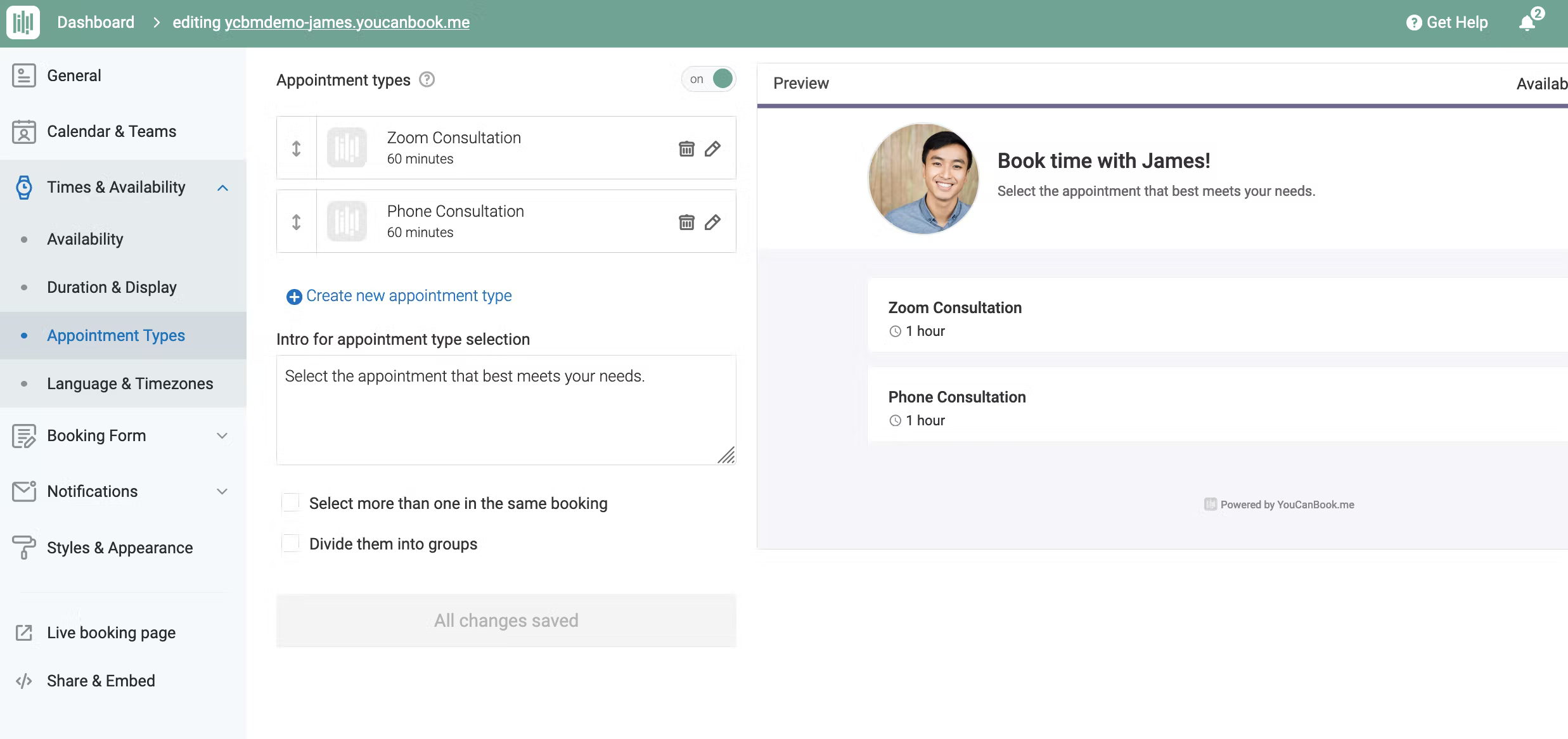Screen dimensions: 1568x739
Task: Go to Dashboard via breadcrumb
Action: pyautogui.click(x=96, y=22)
